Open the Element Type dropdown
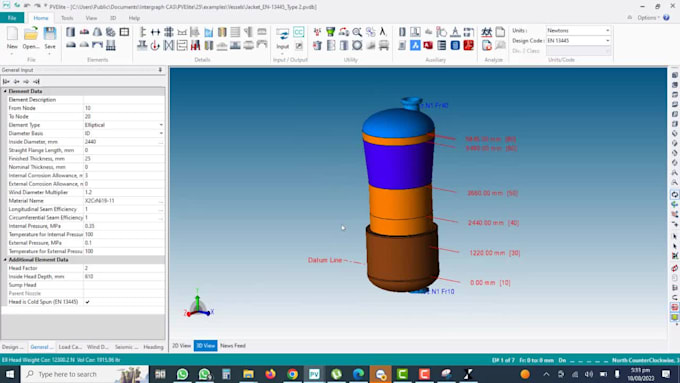 [x=161, y=125]
